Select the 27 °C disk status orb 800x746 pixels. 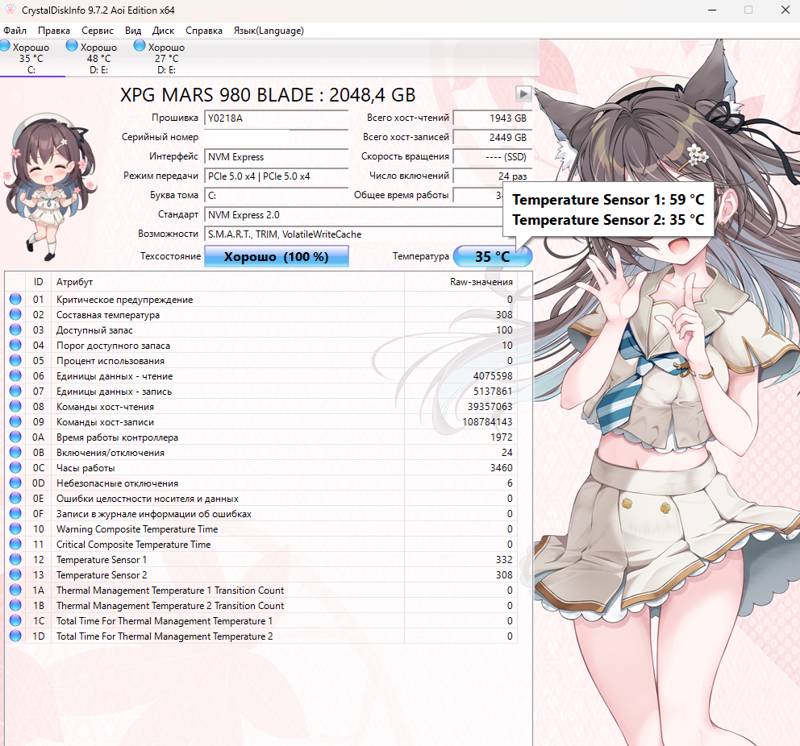click(x=139, y=46)
